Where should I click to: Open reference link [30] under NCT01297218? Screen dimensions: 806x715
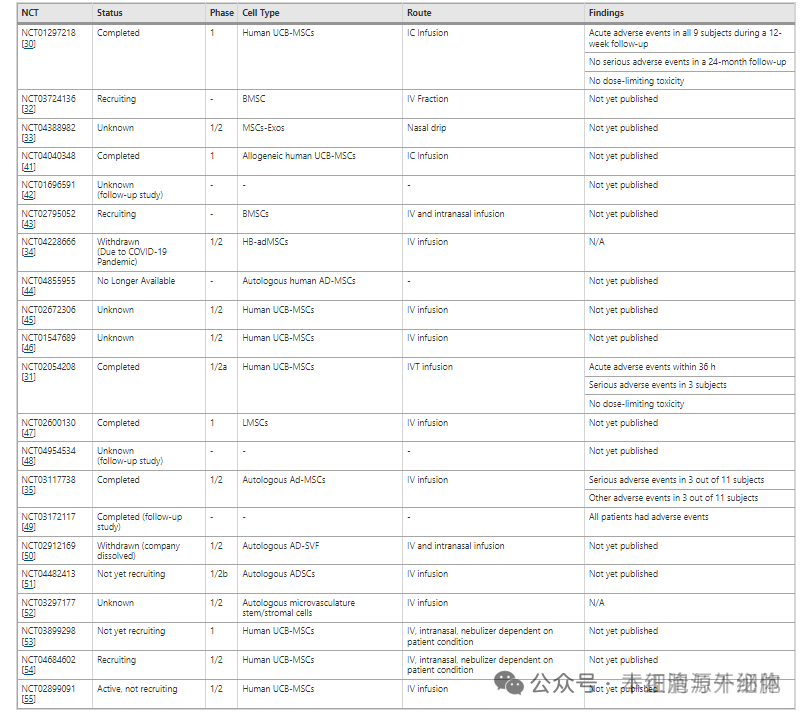[x=28, y=44]
